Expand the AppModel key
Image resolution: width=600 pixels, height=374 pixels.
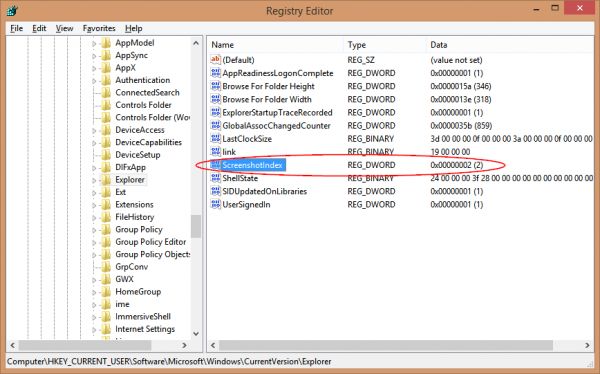[x=94, y=44]
